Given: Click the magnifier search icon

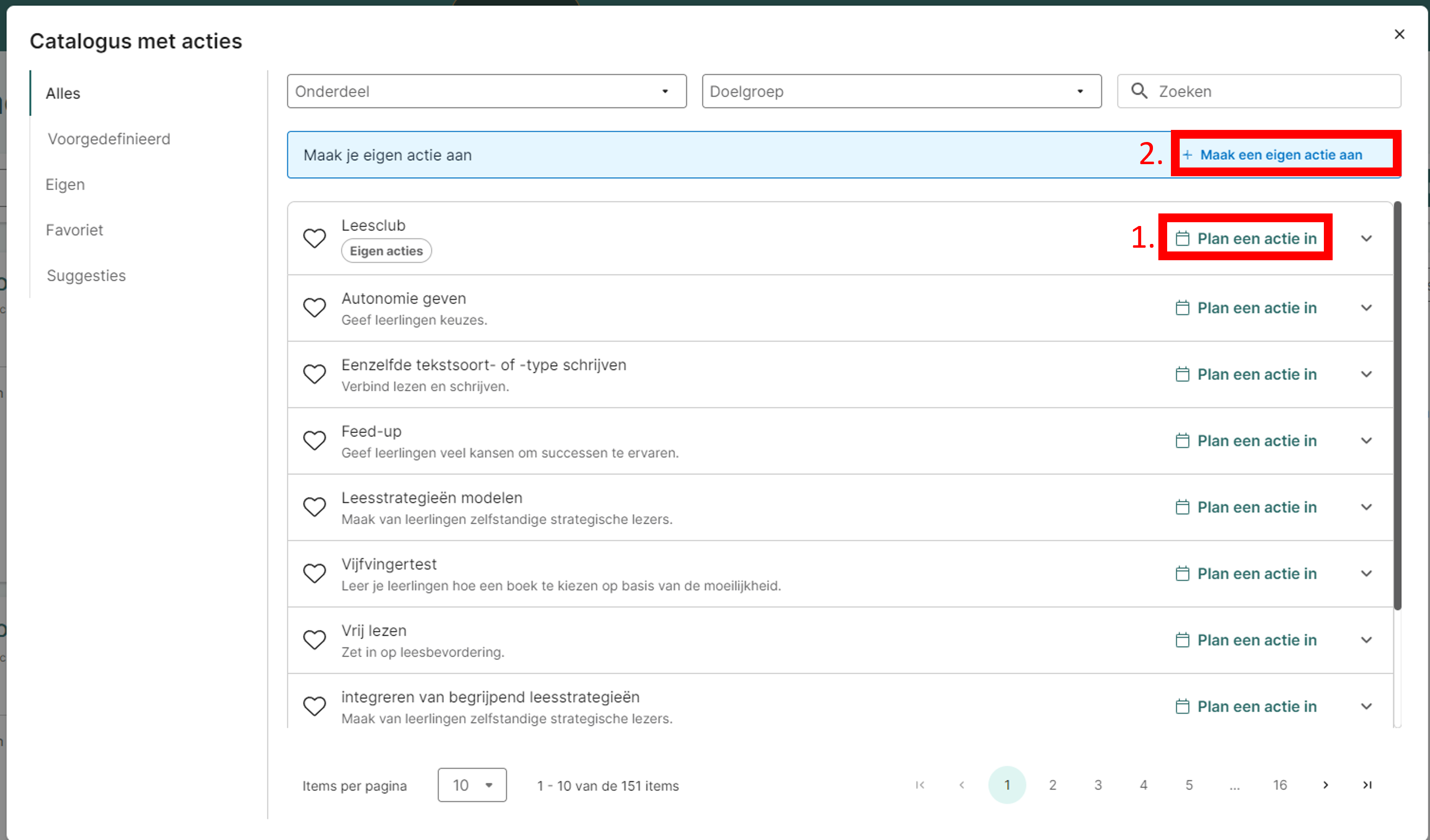Looking at the screenshot, I should (1138, 91).
